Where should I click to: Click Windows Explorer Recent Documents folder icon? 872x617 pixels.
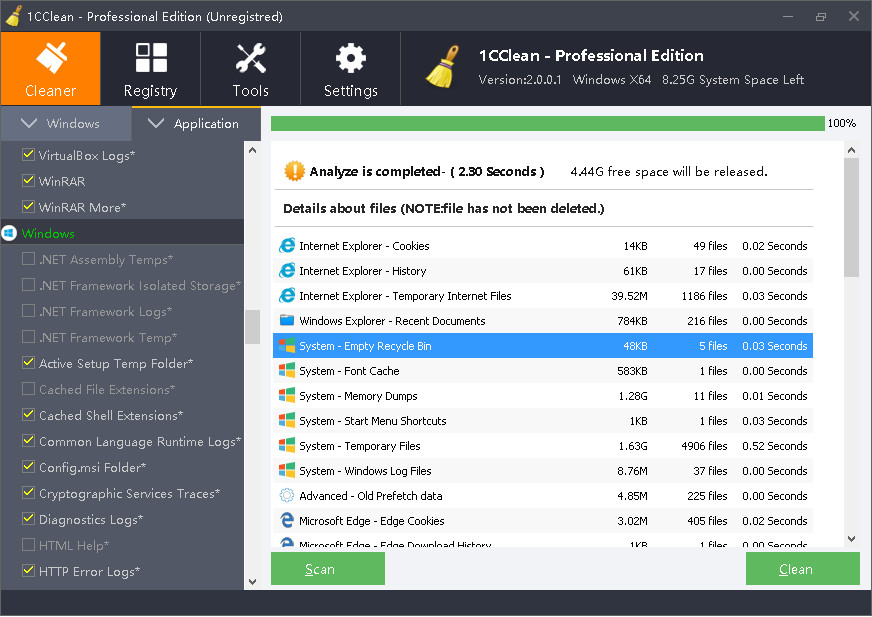tap(287, 320)
